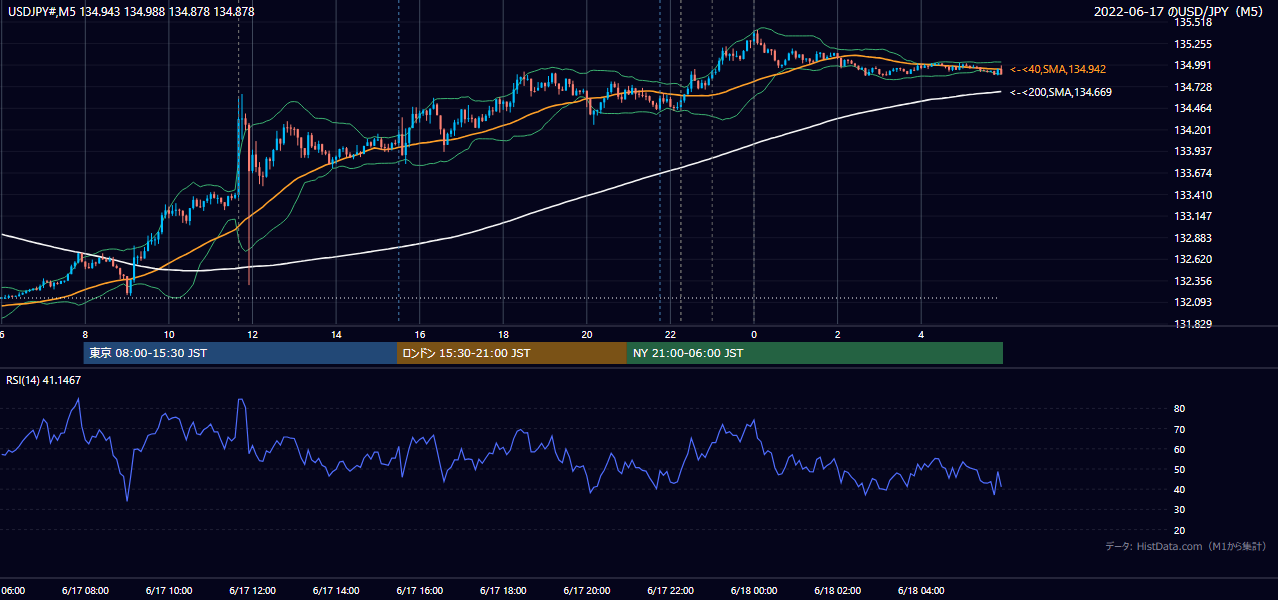Click hour label 4 under the price chart
The height and width of the screenshot is (600, 1278).
tap(921, 334)
